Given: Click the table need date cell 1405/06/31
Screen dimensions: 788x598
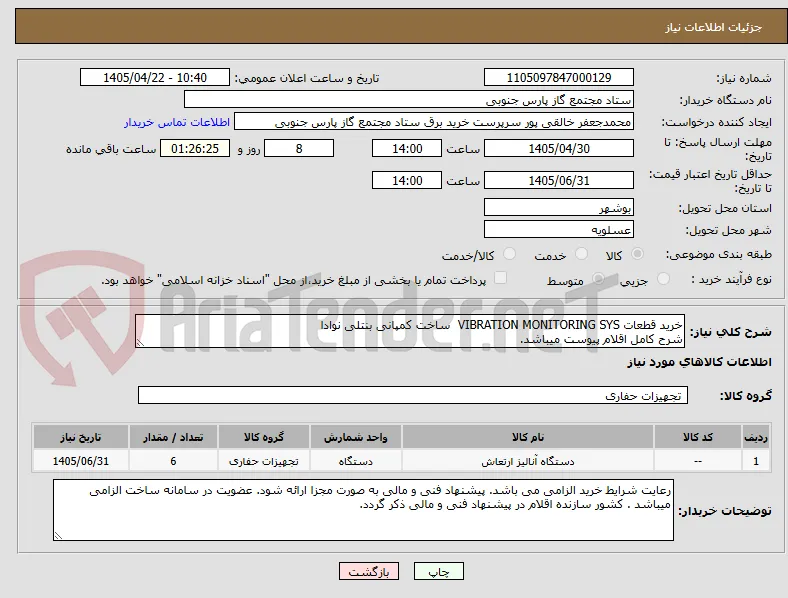Looking at the screenshot, I should pos(81,461).
